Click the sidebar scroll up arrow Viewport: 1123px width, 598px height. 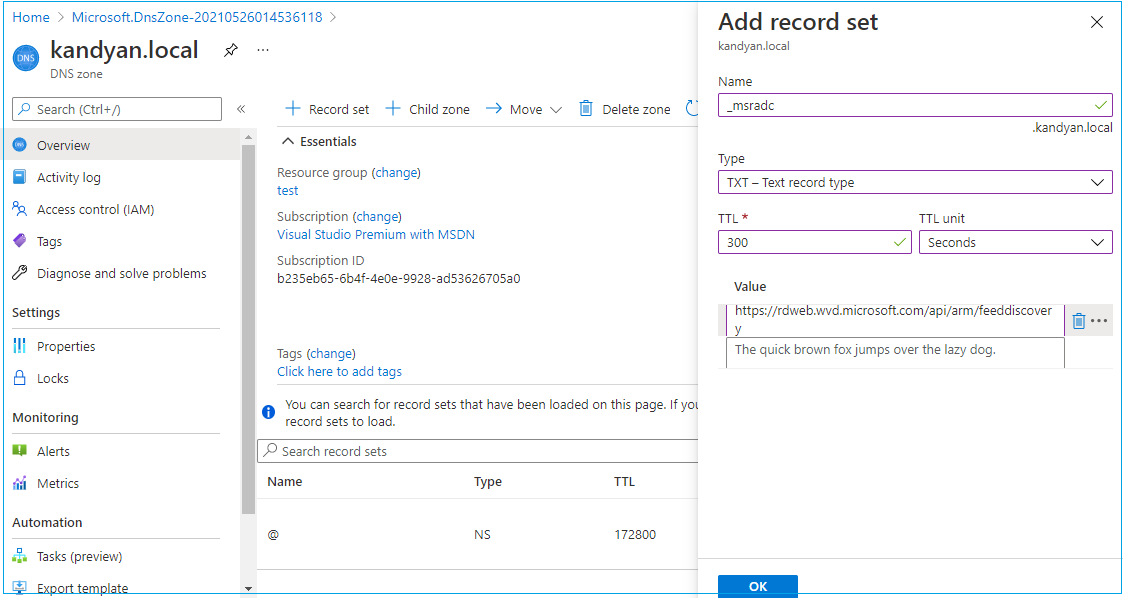(249, 137)
